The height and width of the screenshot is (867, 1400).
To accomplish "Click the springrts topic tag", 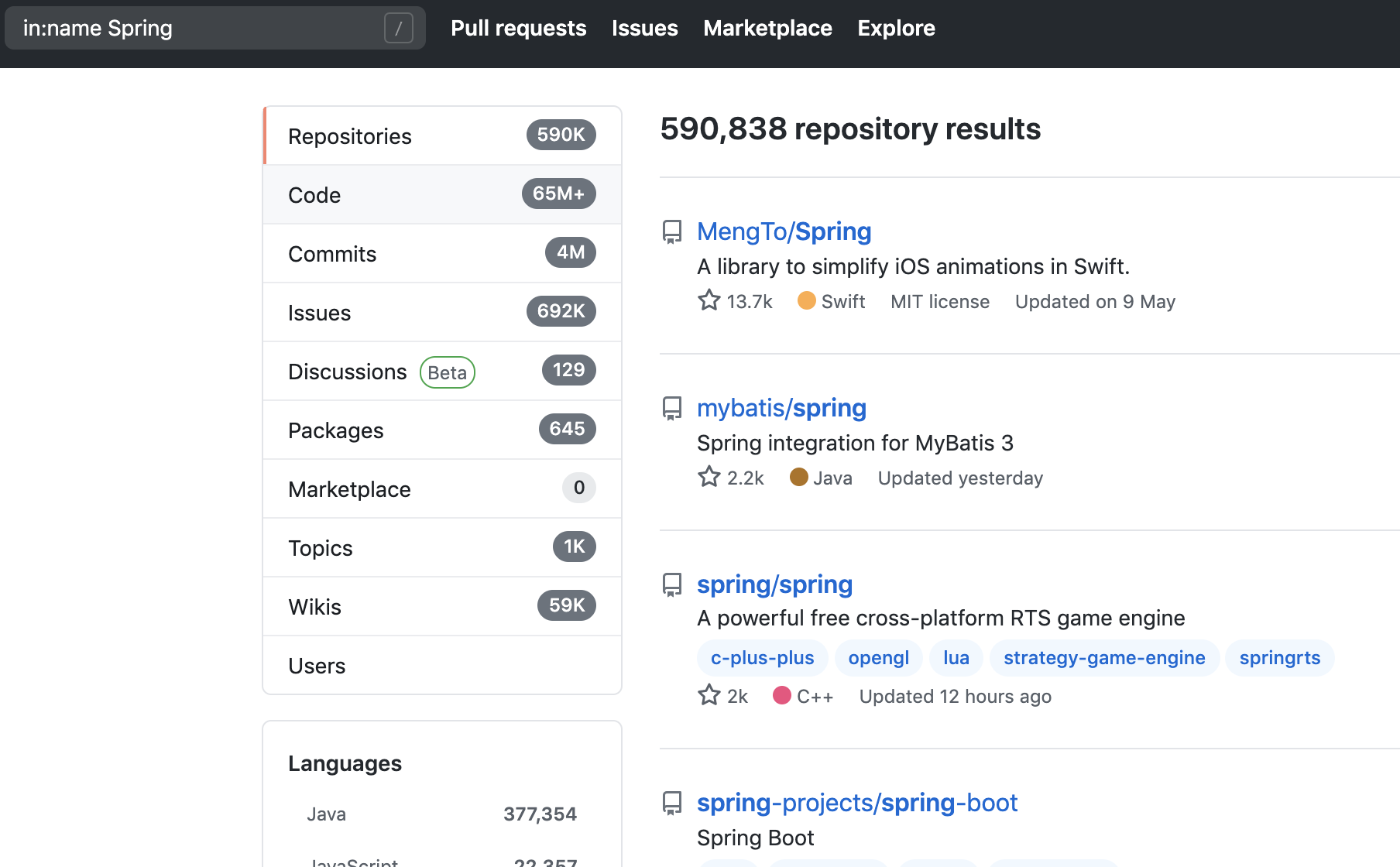I will coord(1279,658).
